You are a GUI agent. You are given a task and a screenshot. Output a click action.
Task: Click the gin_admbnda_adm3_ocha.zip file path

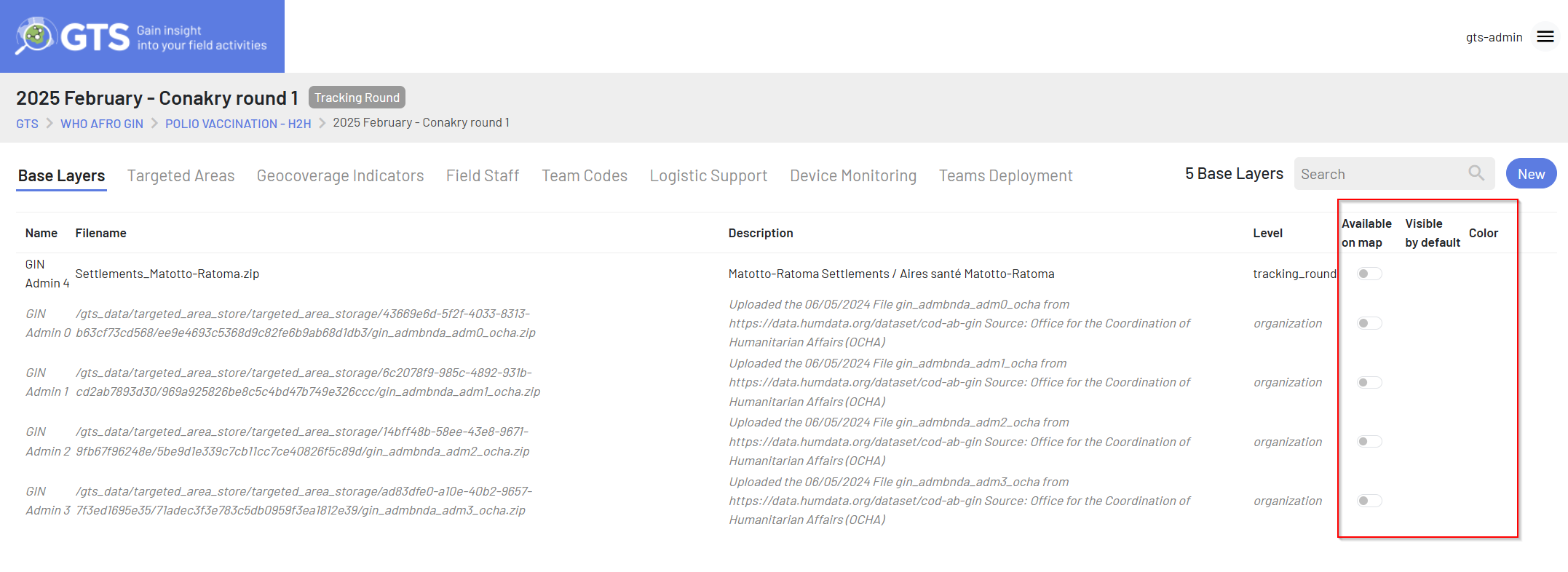pos(304,501)
